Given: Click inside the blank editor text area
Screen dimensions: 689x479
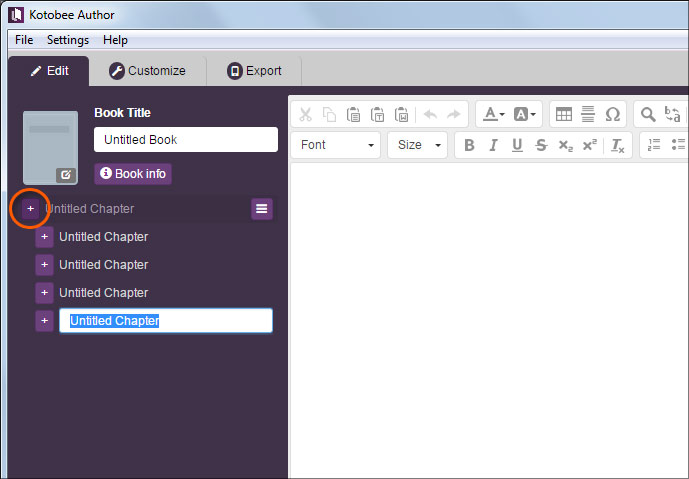Looking at the screenshot, I should point(489,321).
